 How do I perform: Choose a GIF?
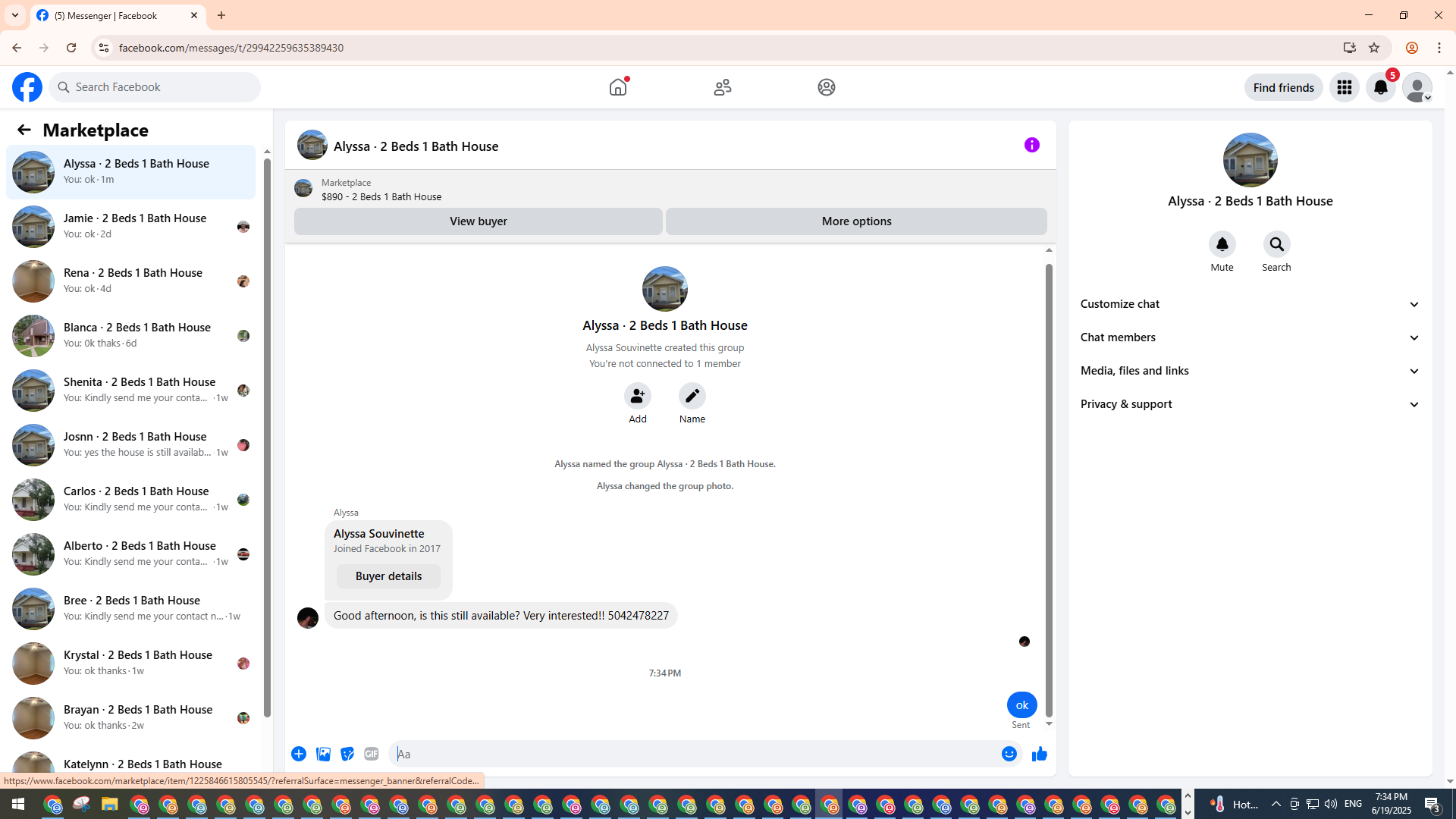[x=372, y=754]
